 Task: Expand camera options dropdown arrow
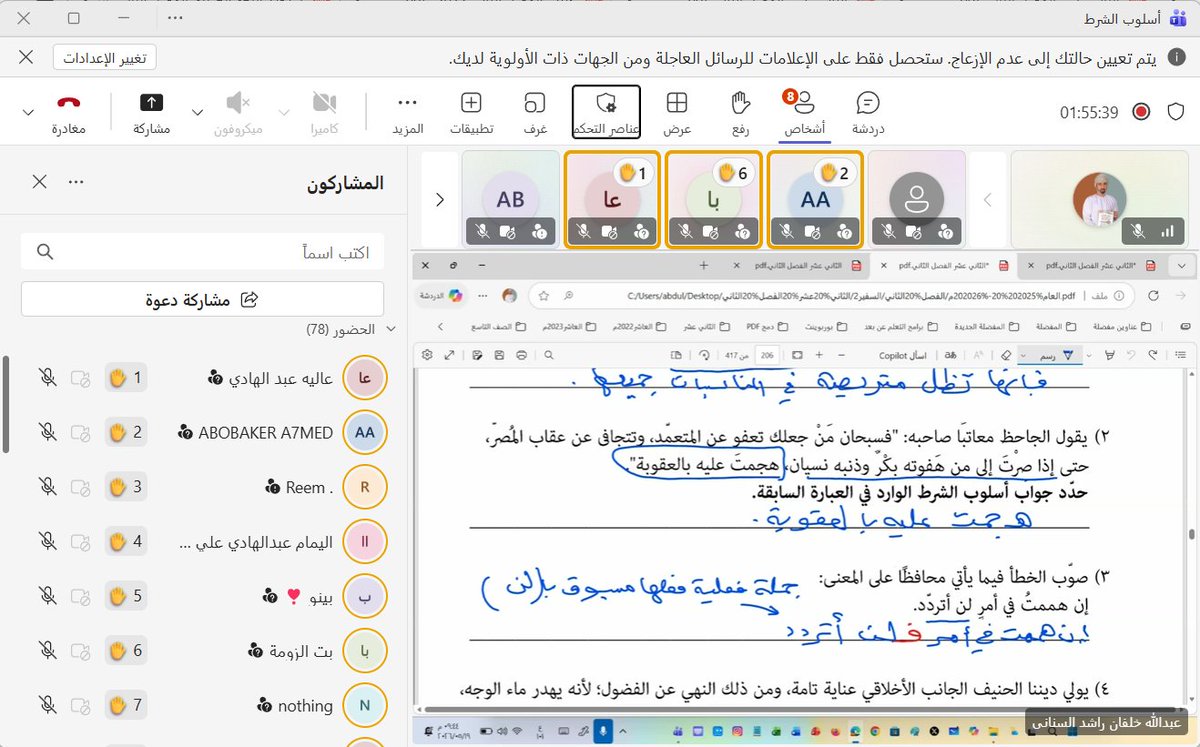[x=283, y=111]
